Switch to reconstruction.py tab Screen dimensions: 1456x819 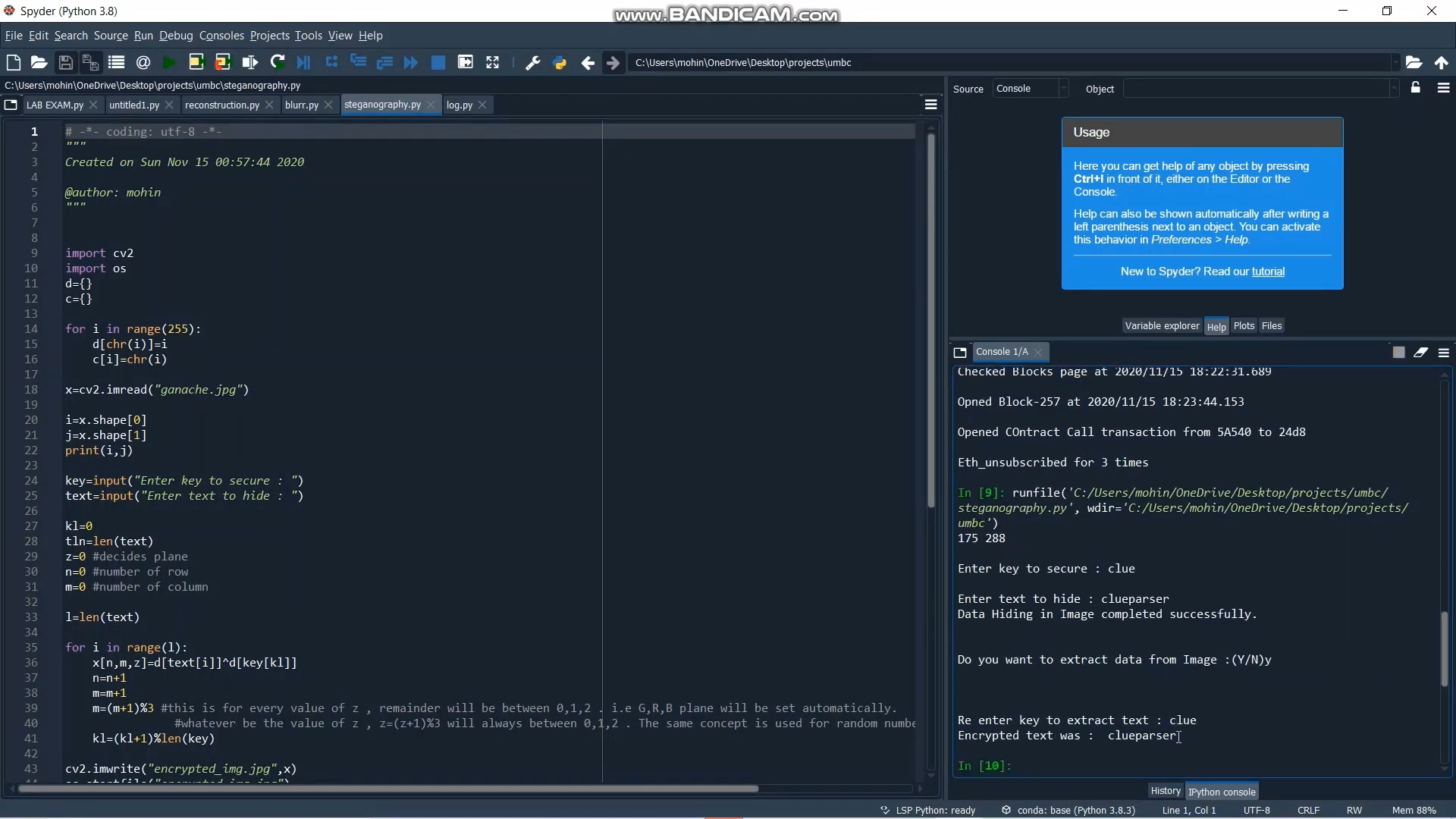(221, 105)
